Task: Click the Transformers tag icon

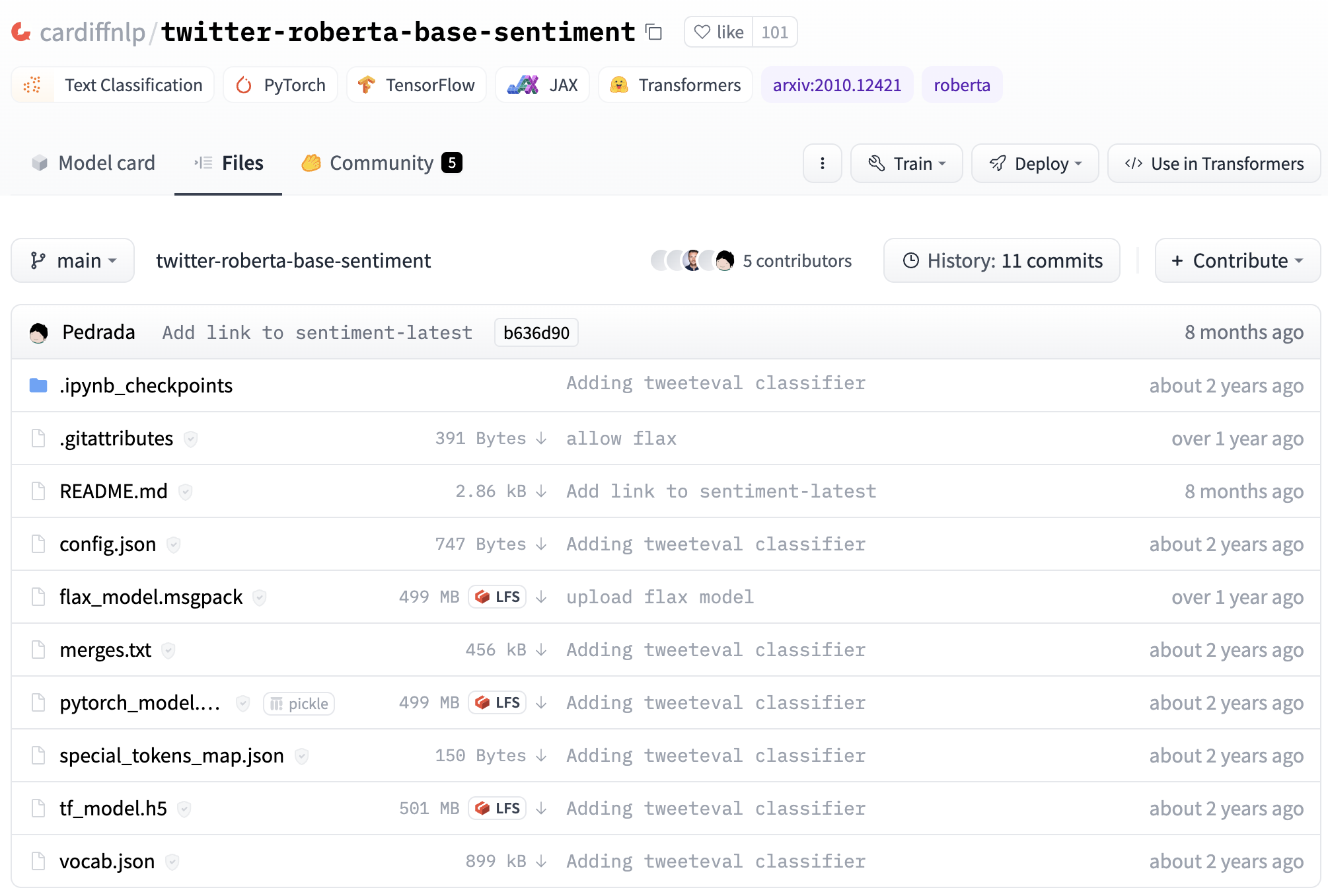Action: coord(618,85)
